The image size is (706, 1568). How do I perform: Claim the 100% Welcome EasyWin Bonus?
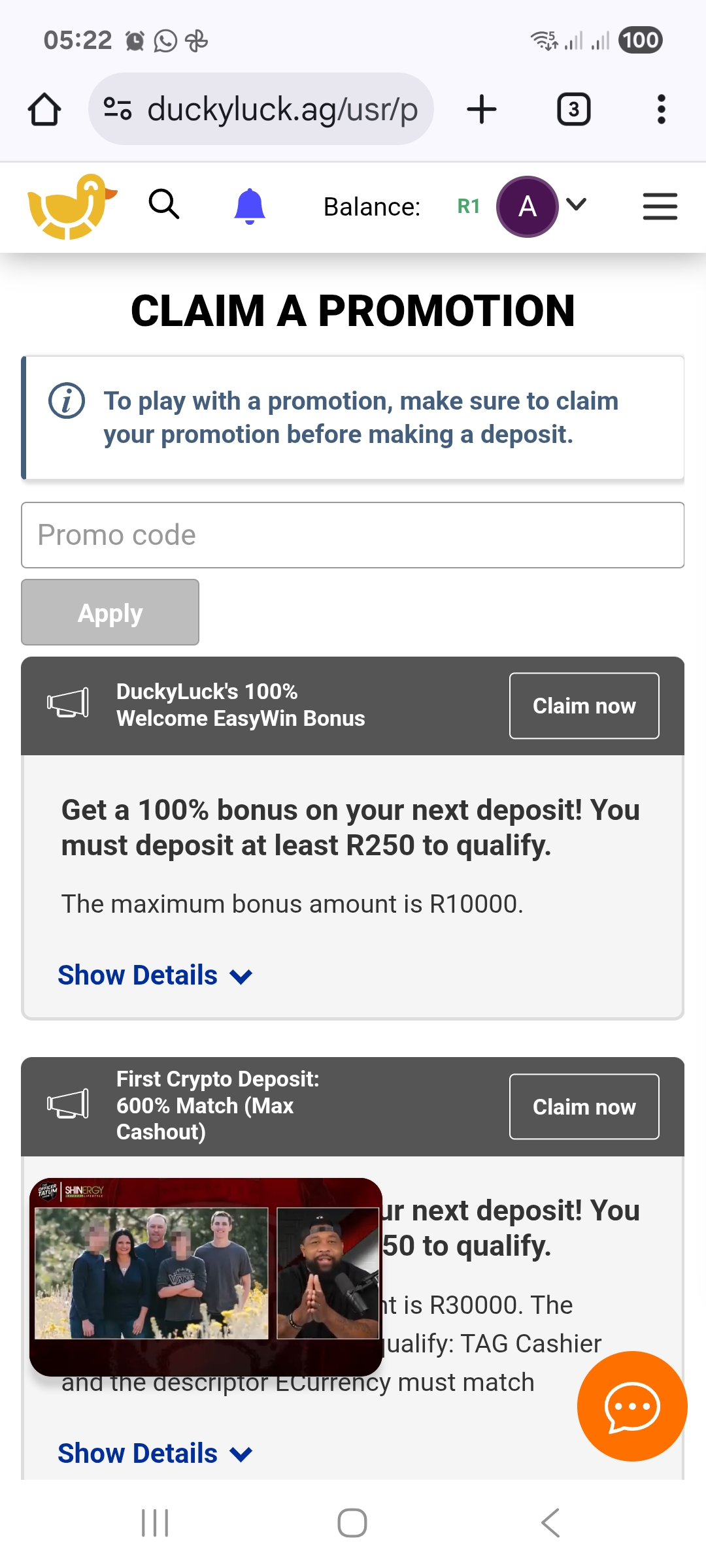coord(584,706)
